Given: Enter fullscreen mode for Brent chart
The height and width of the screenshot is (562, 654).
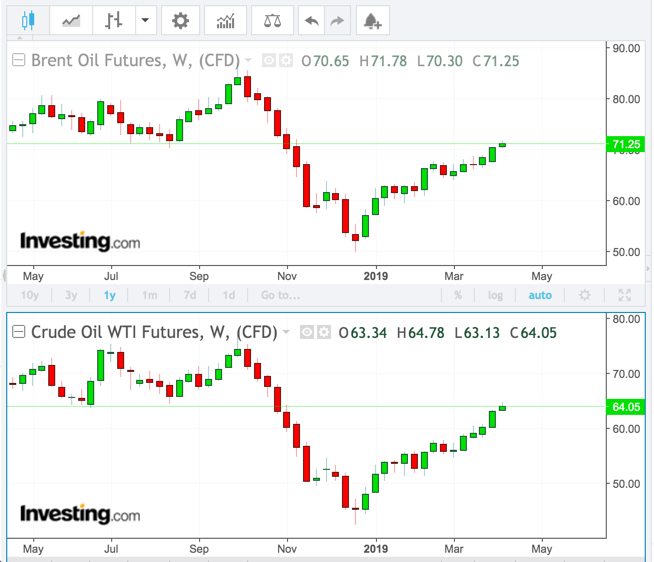Looking at the screenshot, I should coord(625,295).
